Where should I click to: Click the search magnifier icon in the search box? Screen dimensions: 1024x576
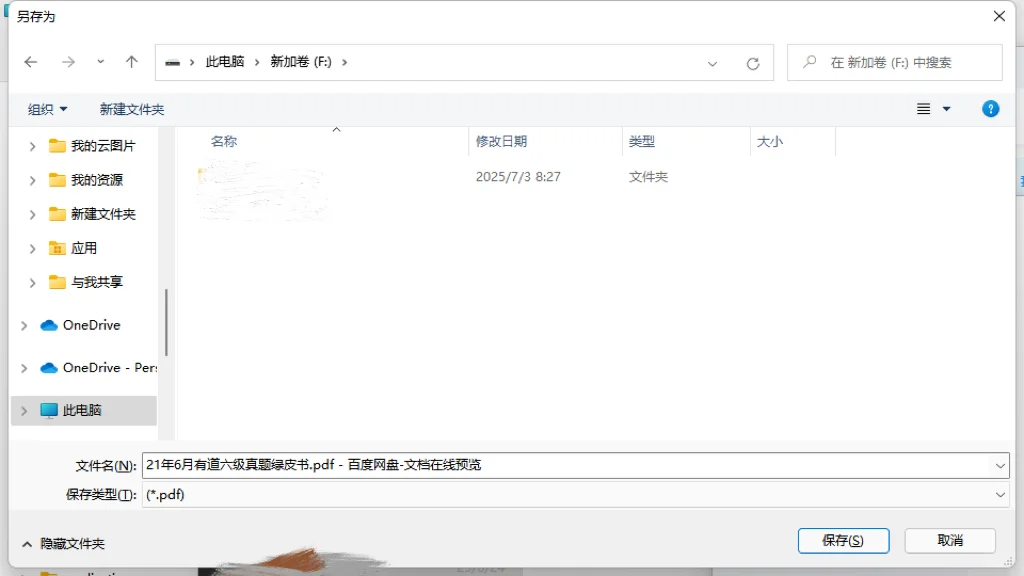[x=809, y=62]
